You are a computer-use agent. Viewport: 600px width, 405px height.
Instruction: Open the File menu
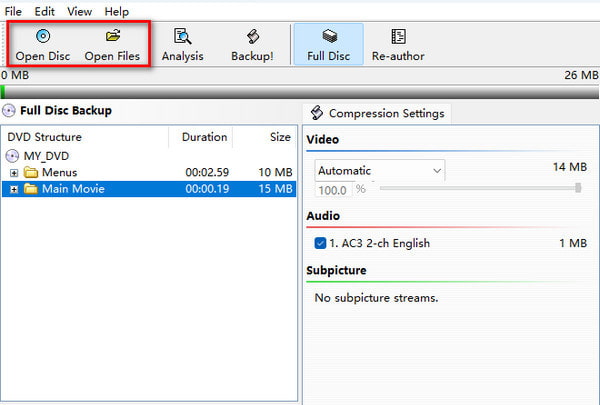click(x=13, y=11)
